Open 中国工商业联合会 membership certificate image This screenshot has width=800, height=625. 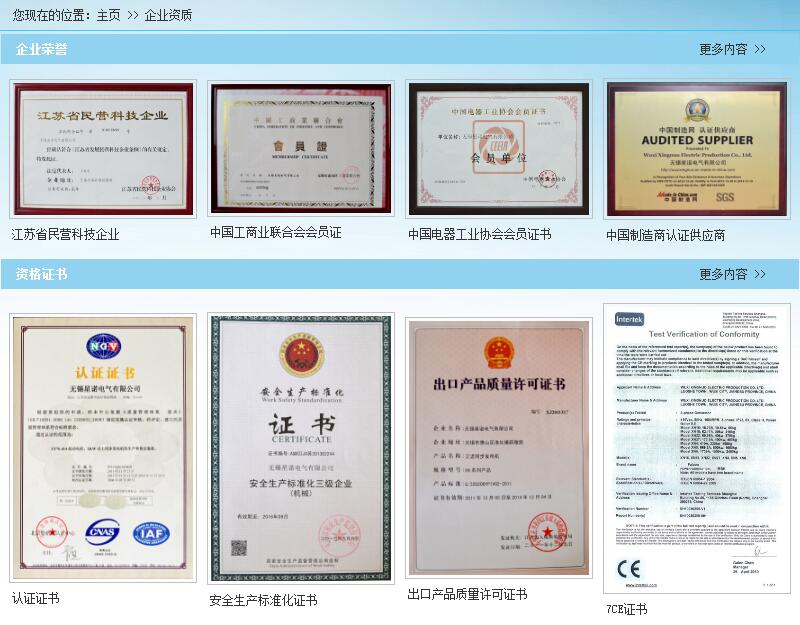point(300,147)
